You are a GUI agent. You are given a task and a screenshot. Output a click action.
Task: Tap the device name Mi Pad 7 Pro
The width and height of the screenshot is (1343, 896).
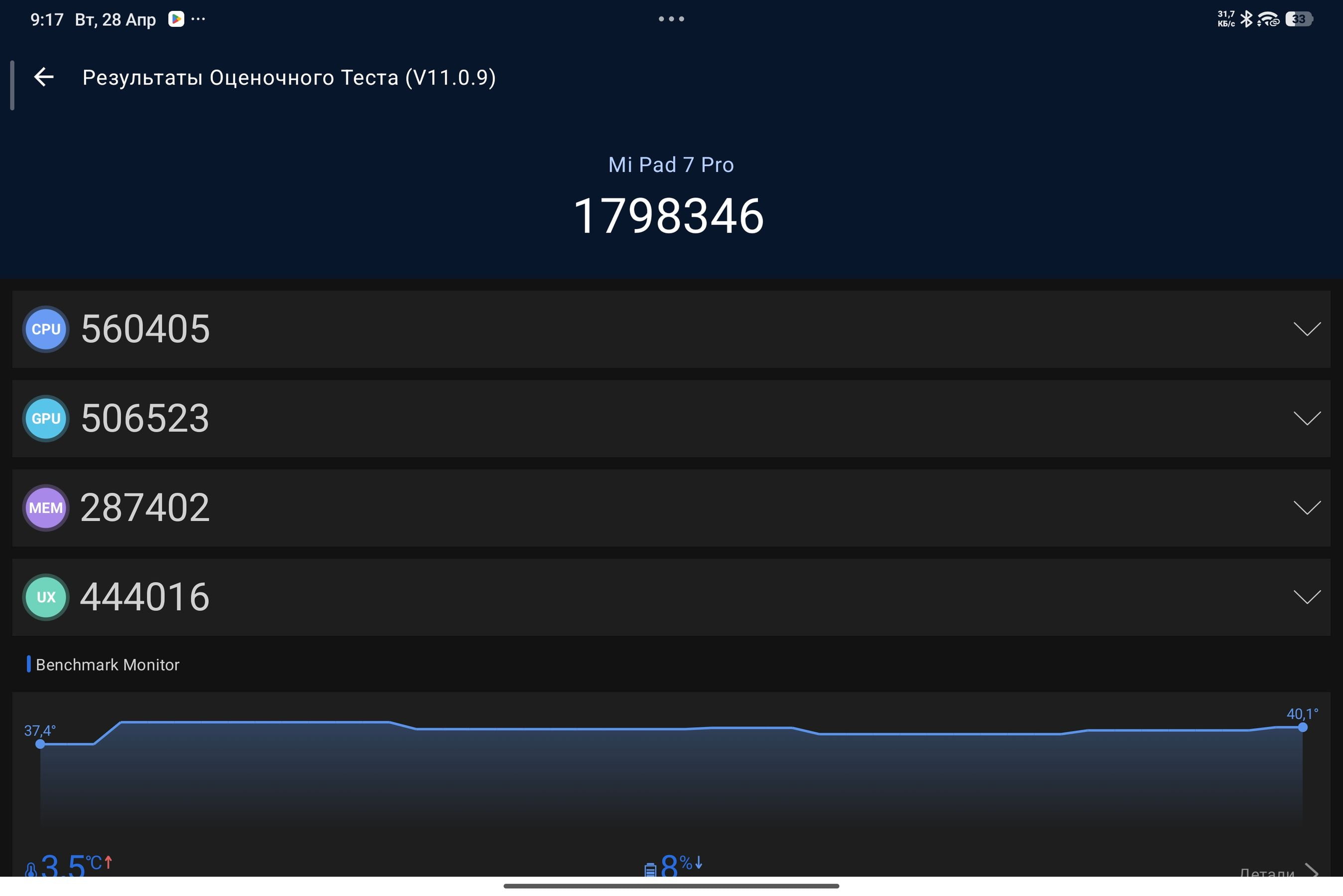[671, 165]
